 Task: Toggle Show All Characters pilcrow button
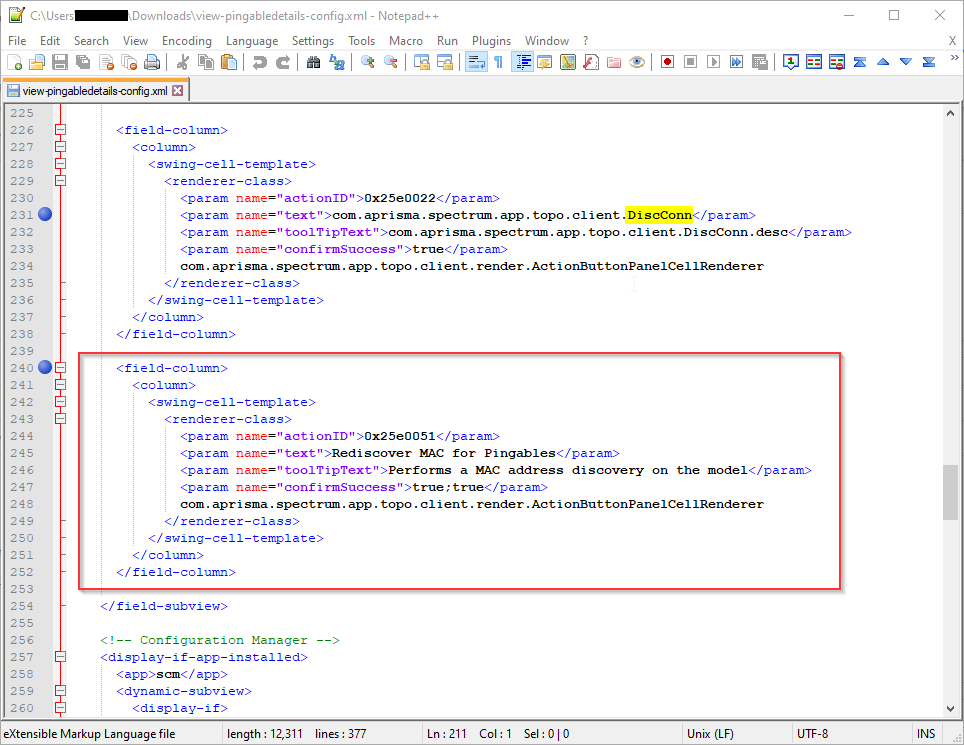pyautogui.click(x=498, y=62)
